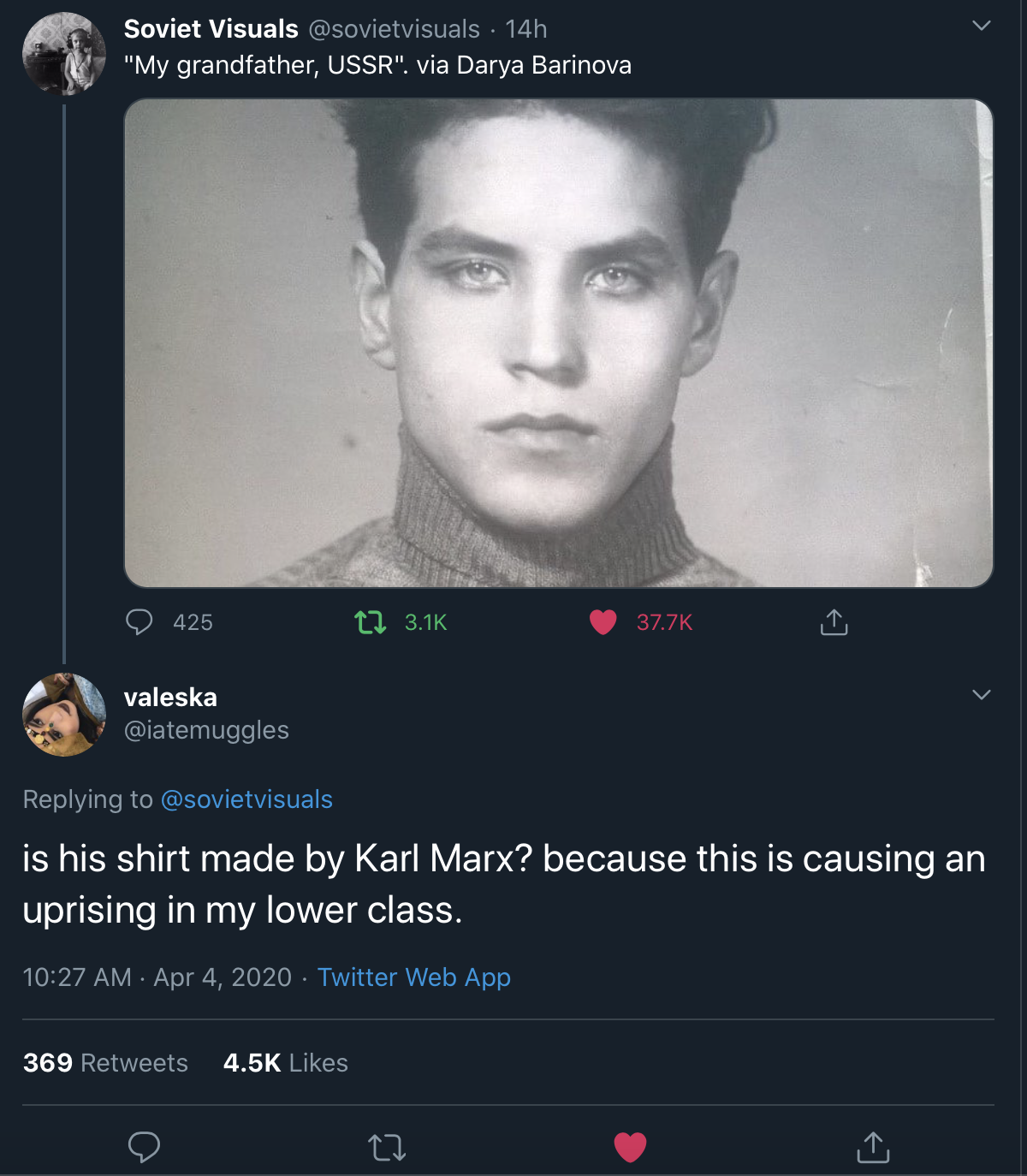Click the Soviet Visuals display name
1027x1176 pixels.
point(211,29)
